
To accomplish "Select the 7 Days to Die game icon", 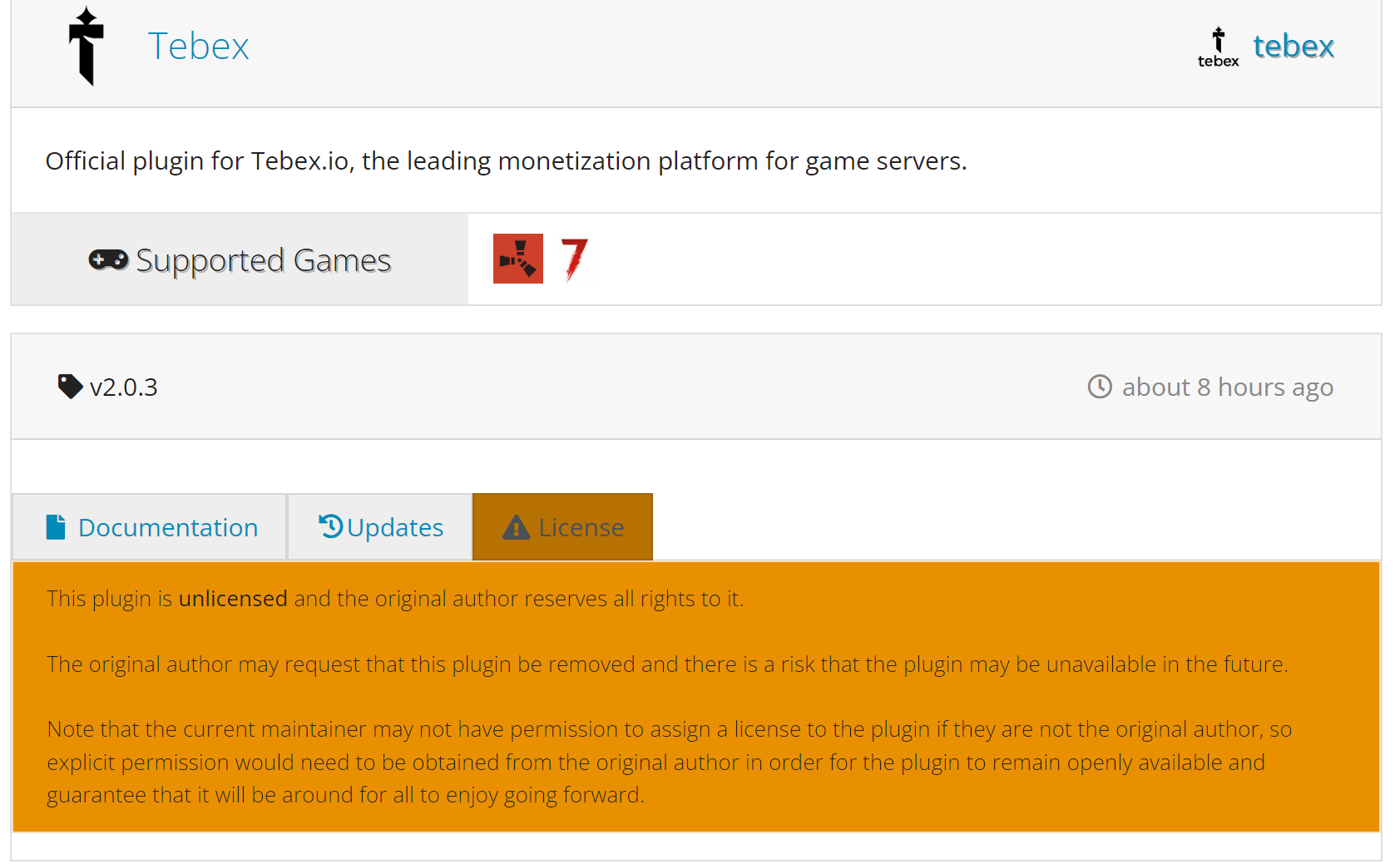I will (573, 259).
